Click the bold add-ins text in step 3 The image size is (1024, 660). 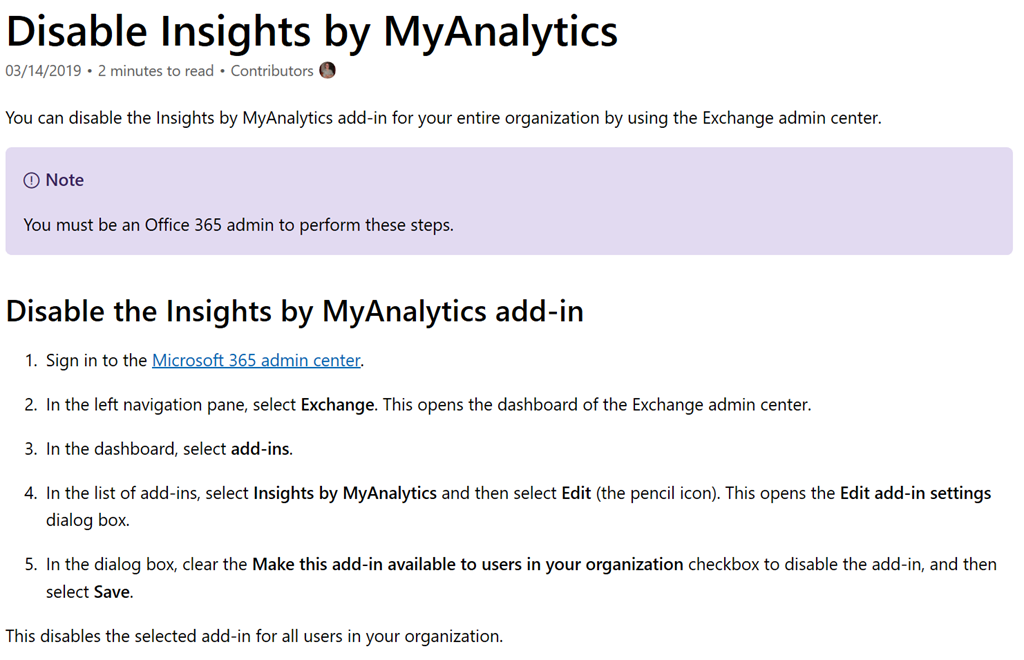point(260,449)
